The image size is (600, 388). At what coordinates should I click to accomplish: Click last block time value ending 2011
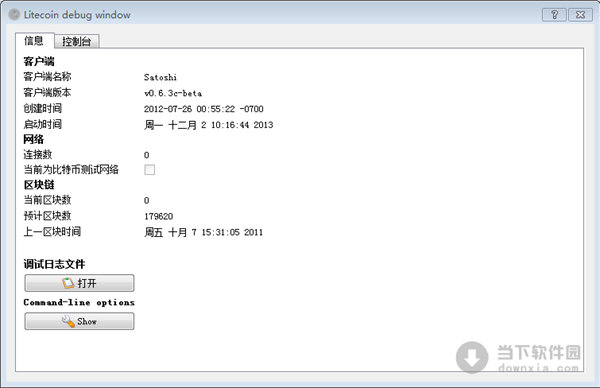[x=203, y=232]
